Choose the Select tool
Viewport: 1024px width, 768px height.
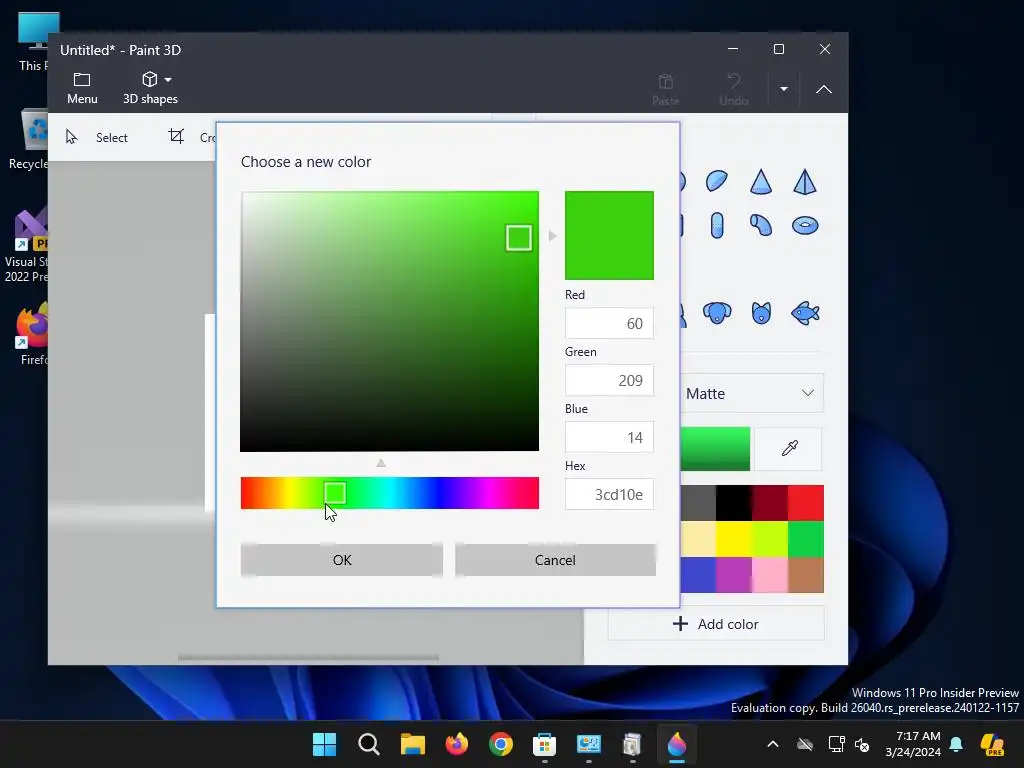[x=97, y=137]
